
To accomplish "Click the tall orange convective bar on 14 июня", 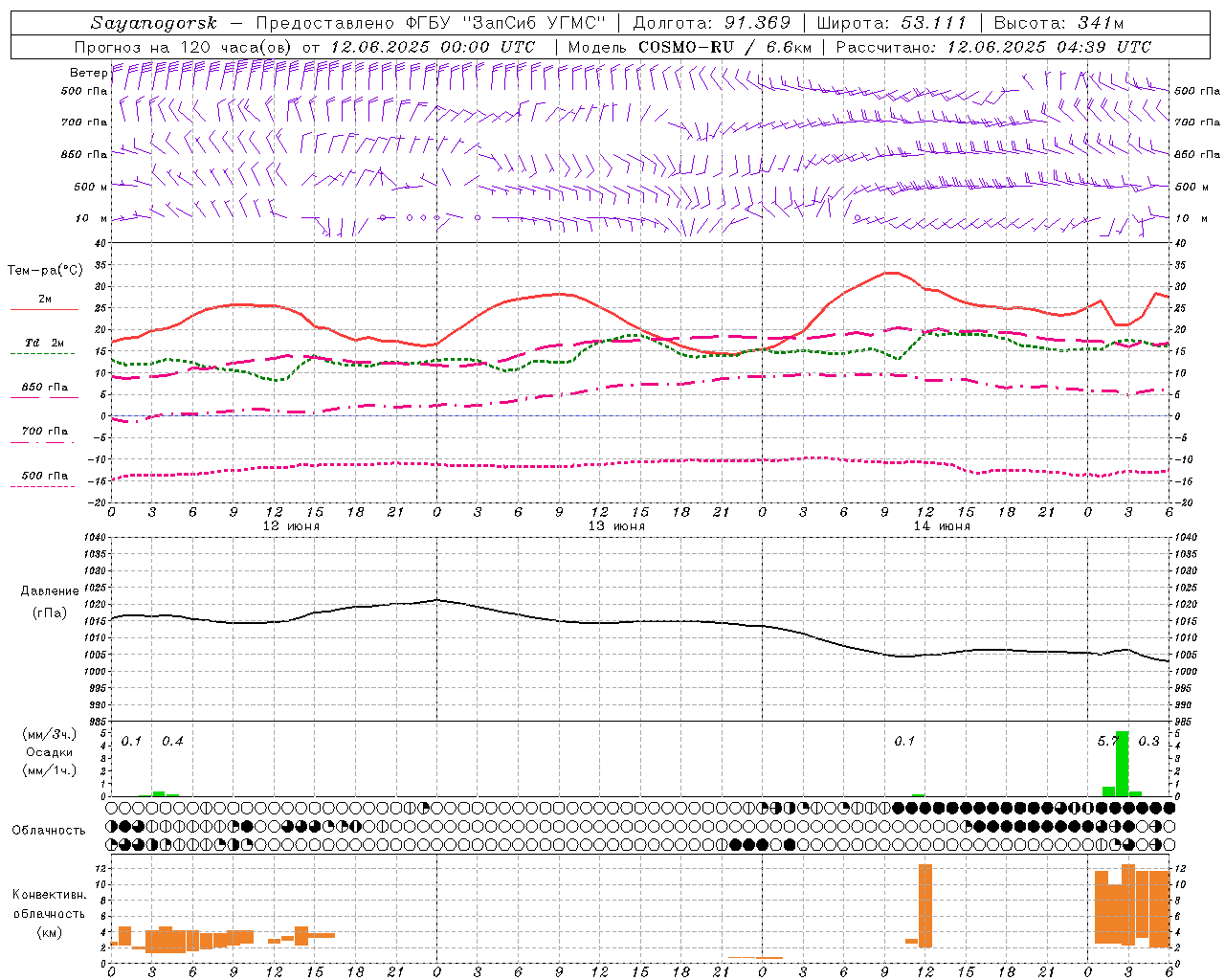I will (924, 905).
